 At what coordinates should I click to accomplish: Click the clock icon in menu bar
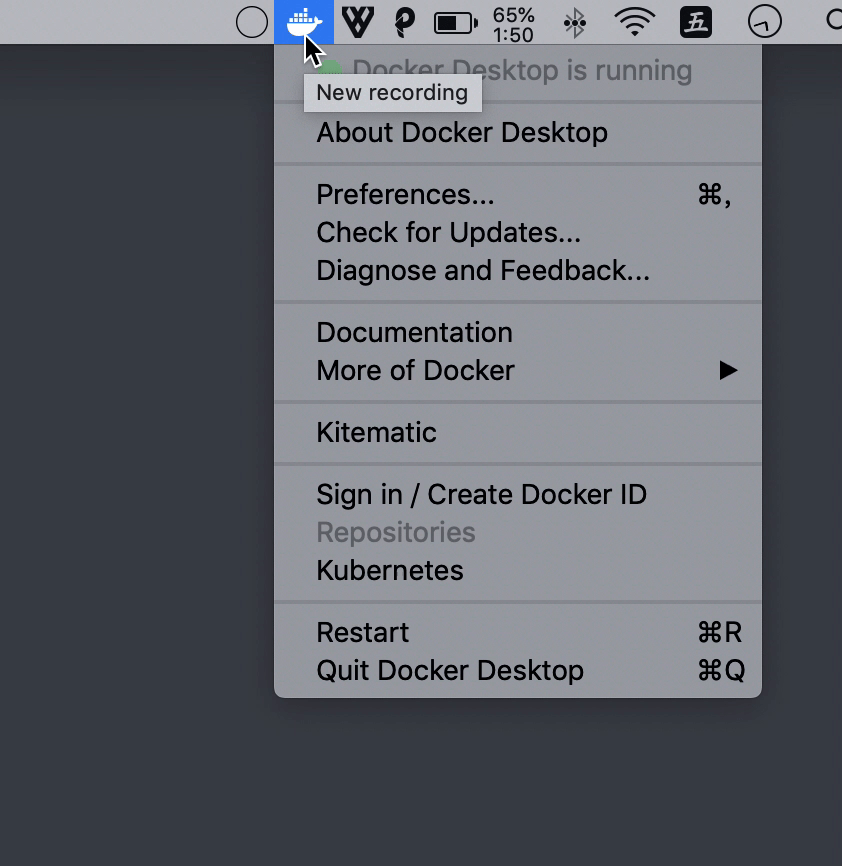click(765, 22)
